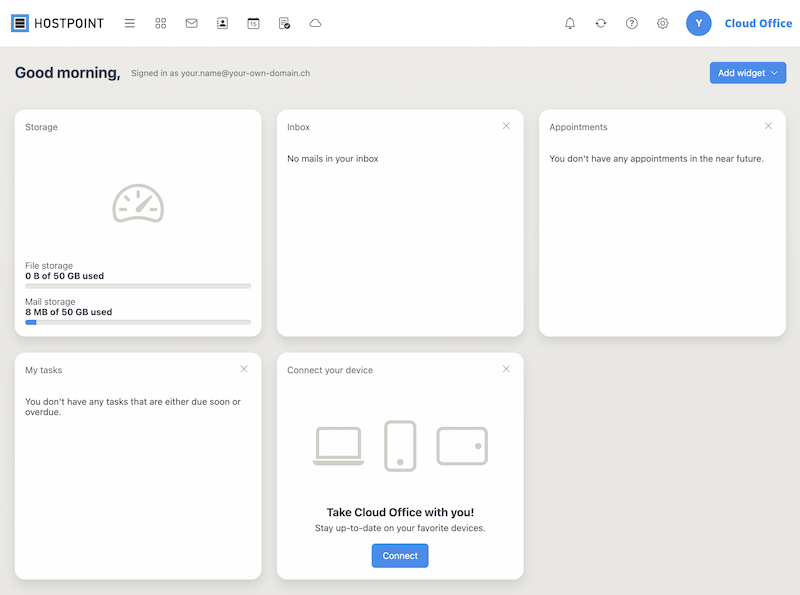Click '0 B of 50 GB used' text
Image resolution: width=800 pixels, height=595 pixels.
pyautogui.click(x=64, y=276)
